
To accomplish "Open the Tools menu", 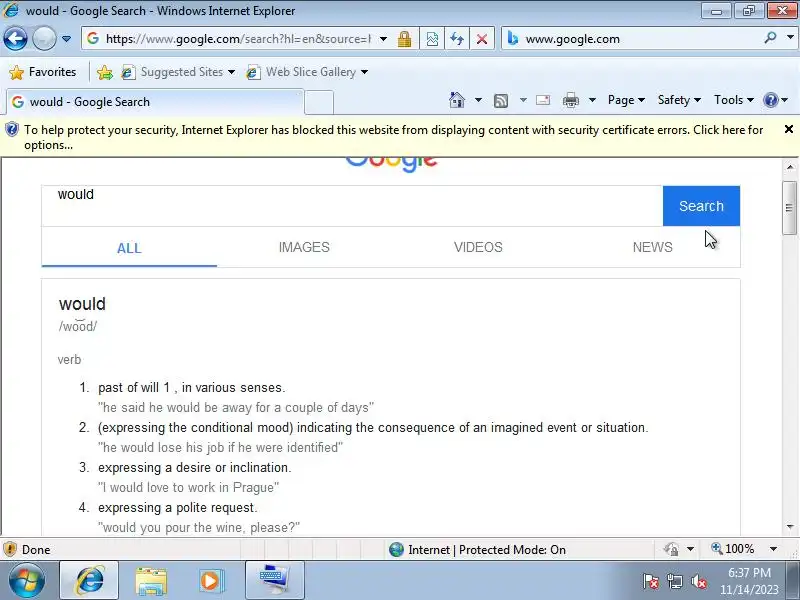I will [x=734, y=100].
